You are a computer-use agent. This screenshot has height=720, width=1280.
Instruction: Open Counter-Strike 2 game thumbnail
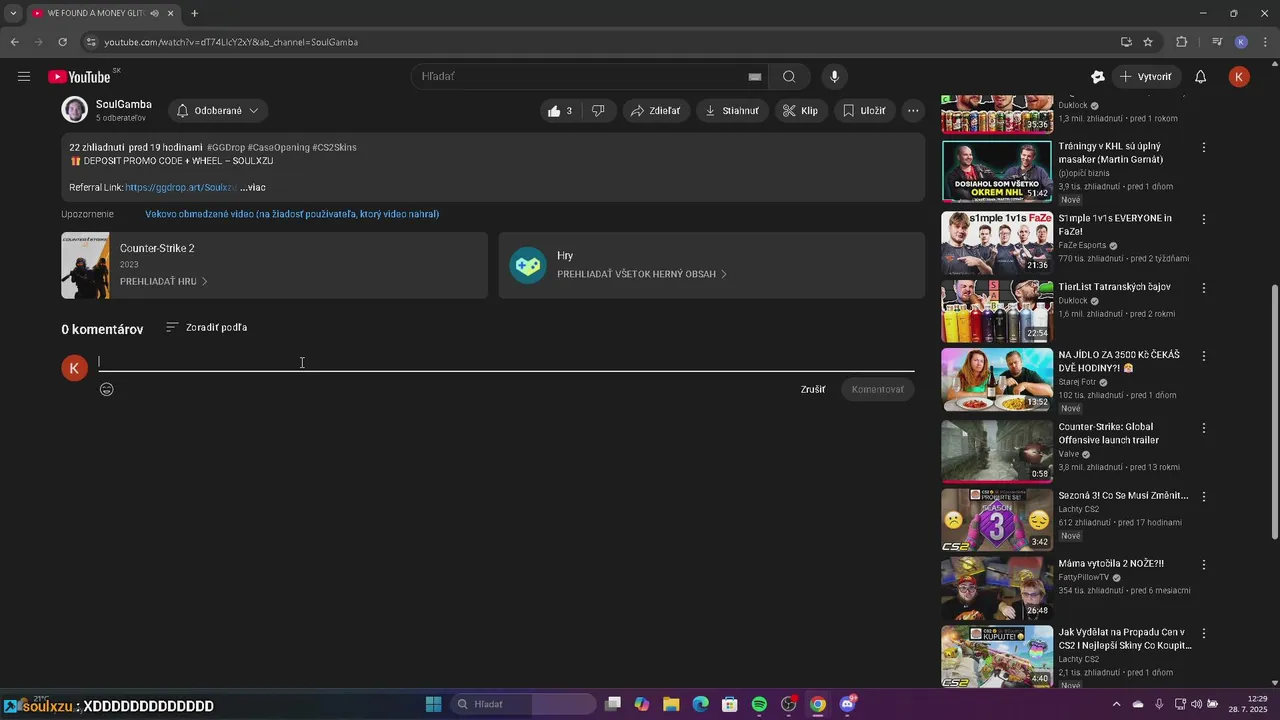click(x=85, y=265)
